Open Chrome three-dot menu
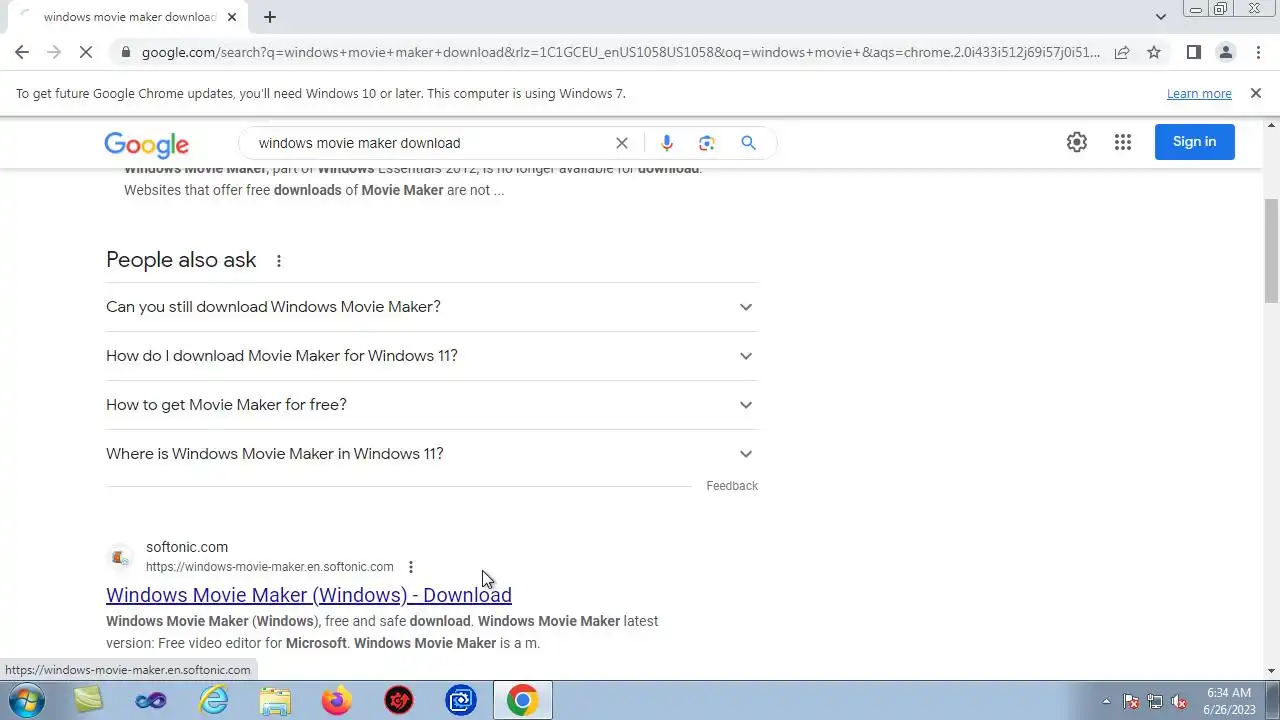The image size is (1280, 720). [x=1258, y=52]
